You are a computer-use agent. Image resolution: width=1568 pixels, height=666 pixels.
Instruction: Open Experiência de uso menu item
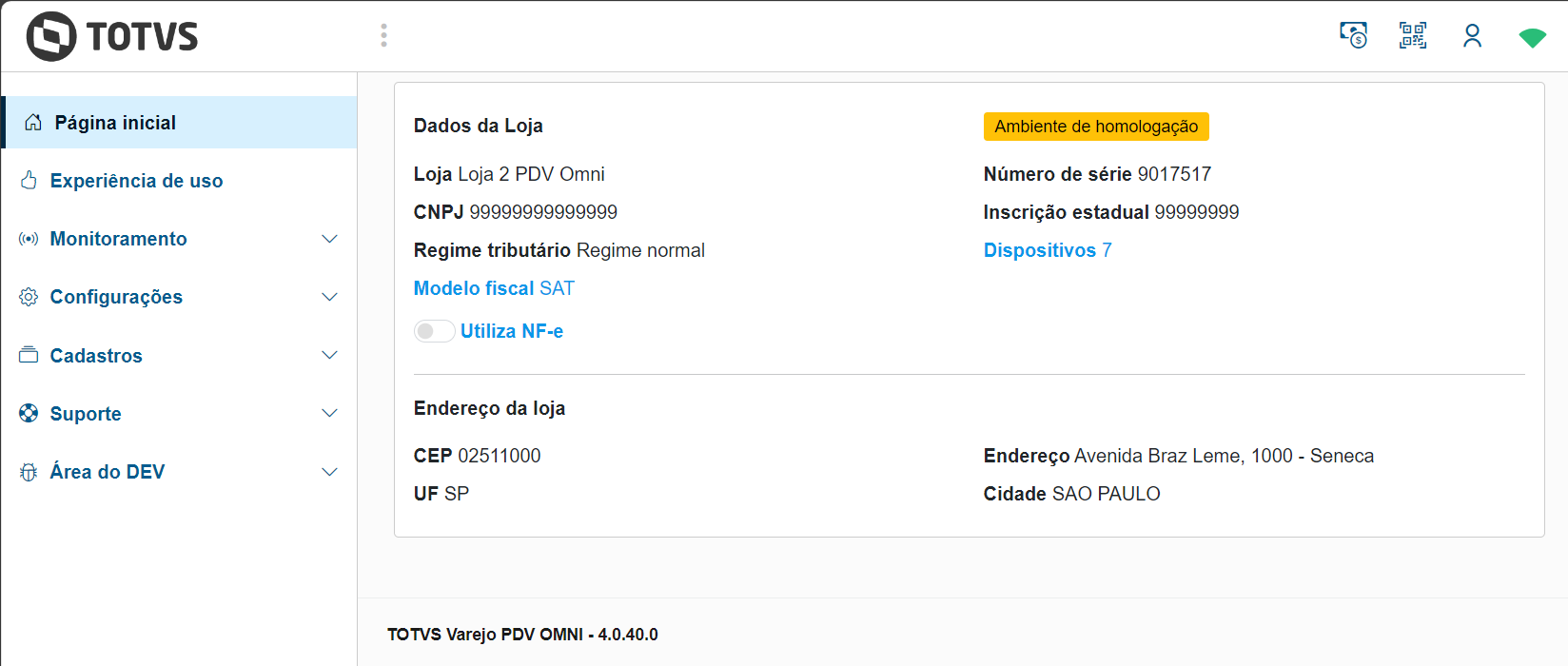(136, 181)
